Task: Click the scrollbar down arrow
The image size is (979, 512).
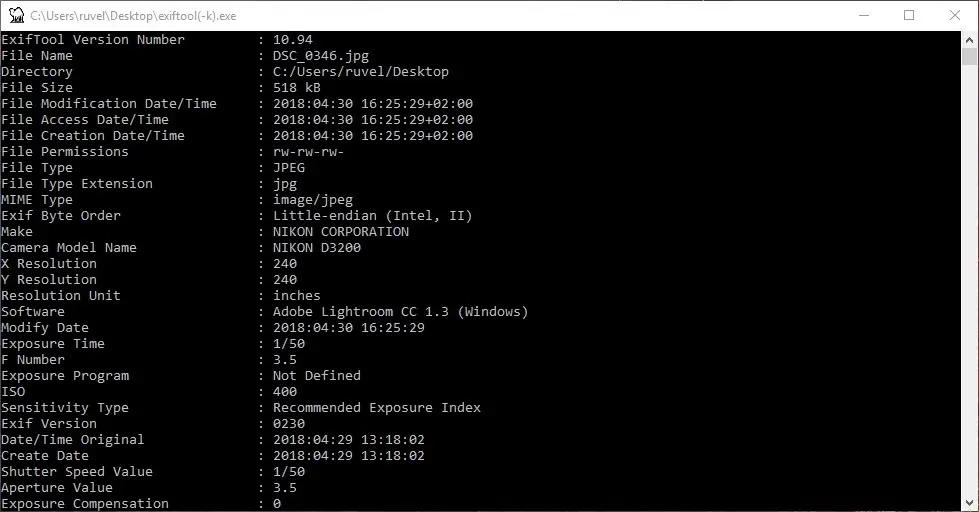Action: (x=970, y=503)
